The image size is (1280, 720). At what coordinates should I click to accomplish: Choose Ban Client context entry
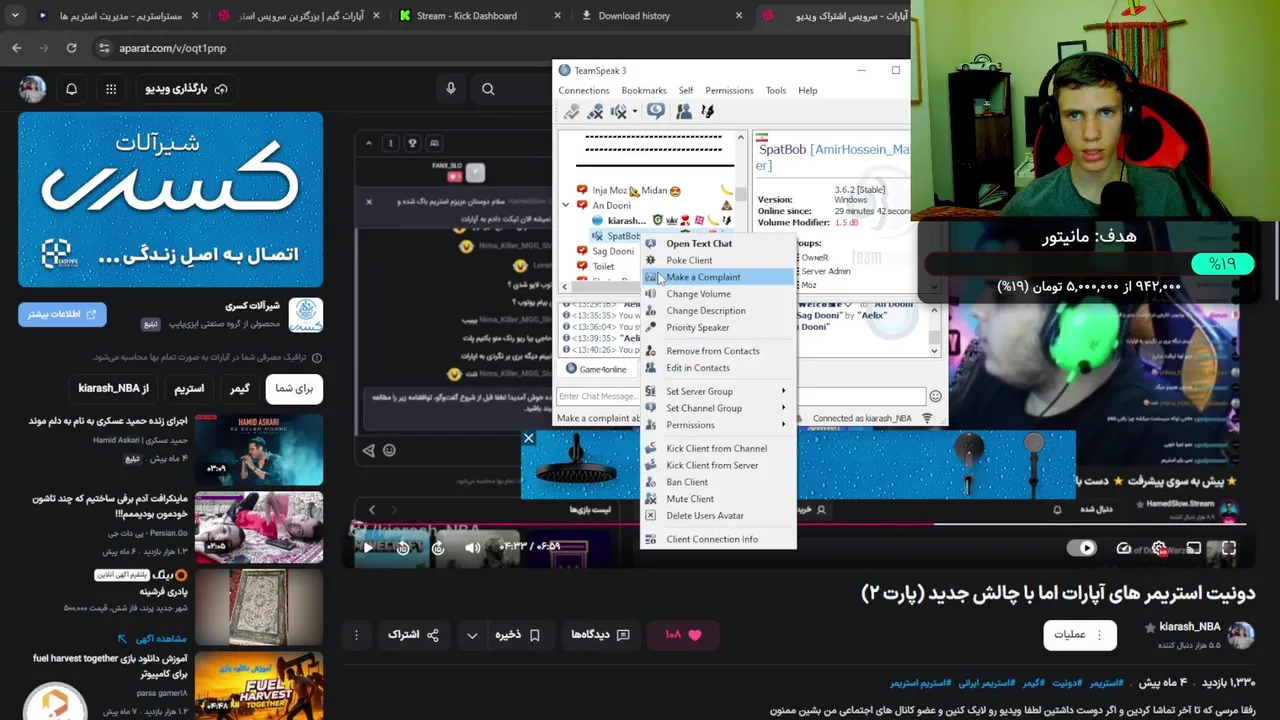[718, 482]
